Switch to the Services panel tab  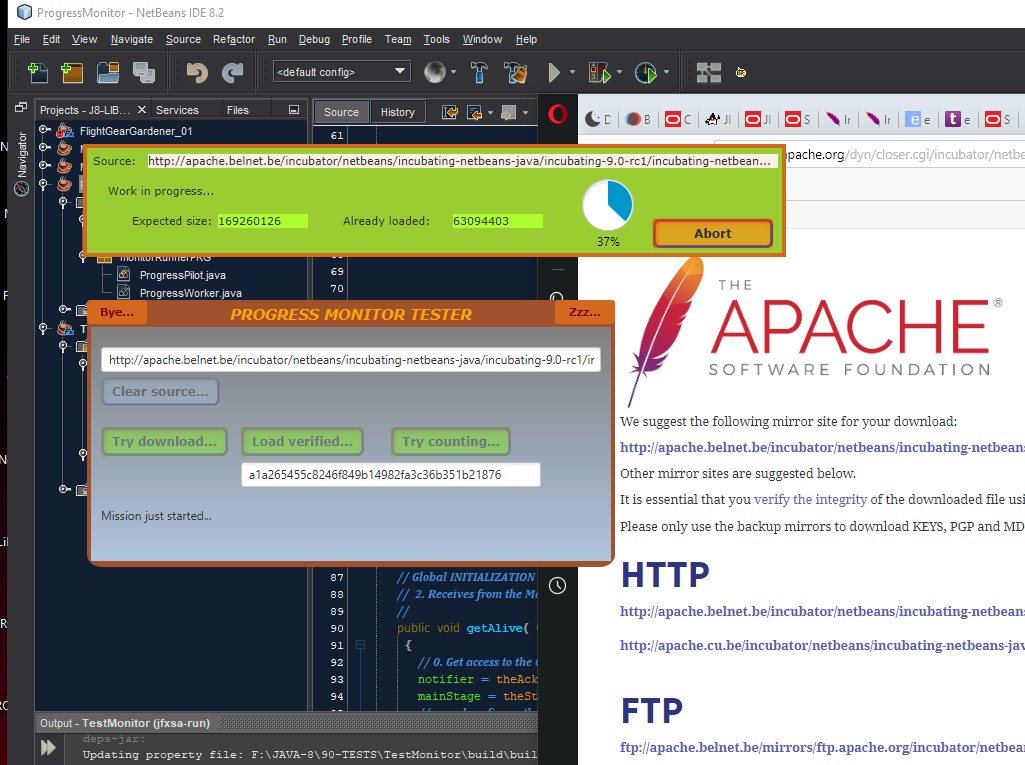click(177, 110)
